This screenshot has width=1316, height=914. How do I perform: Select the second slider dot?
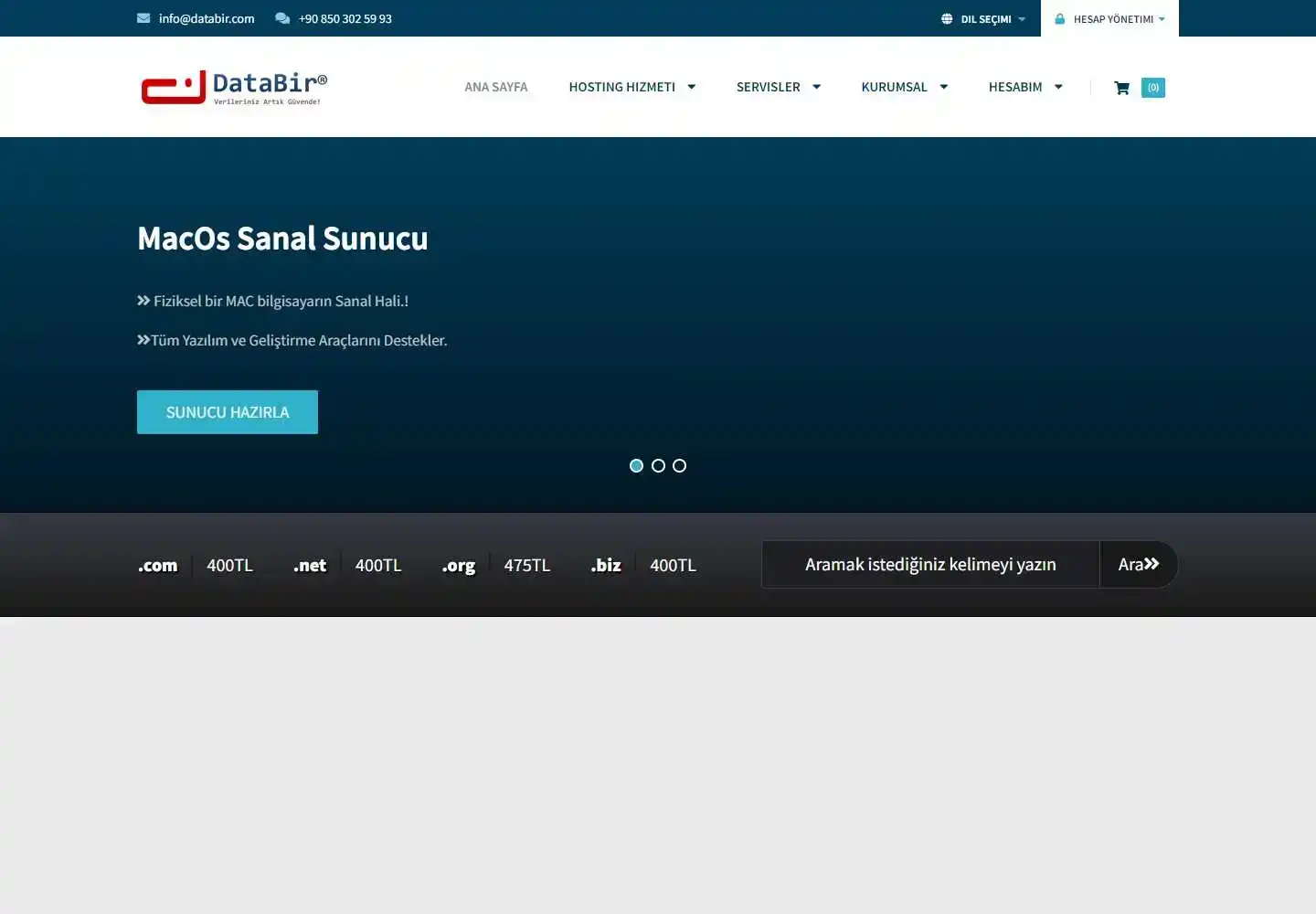tap(658, 466)
